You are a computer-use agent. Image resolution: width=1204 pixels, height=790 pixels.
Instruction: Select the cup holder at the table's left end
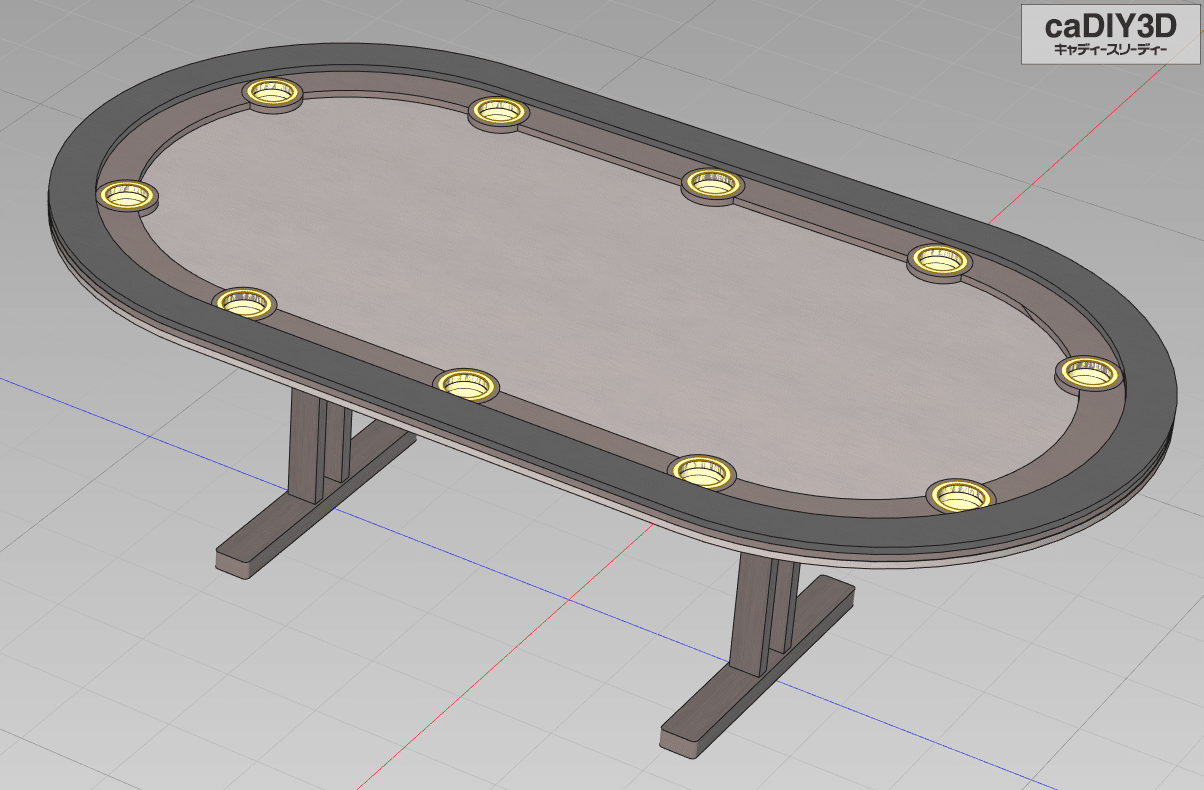click(x=127, y=194)
